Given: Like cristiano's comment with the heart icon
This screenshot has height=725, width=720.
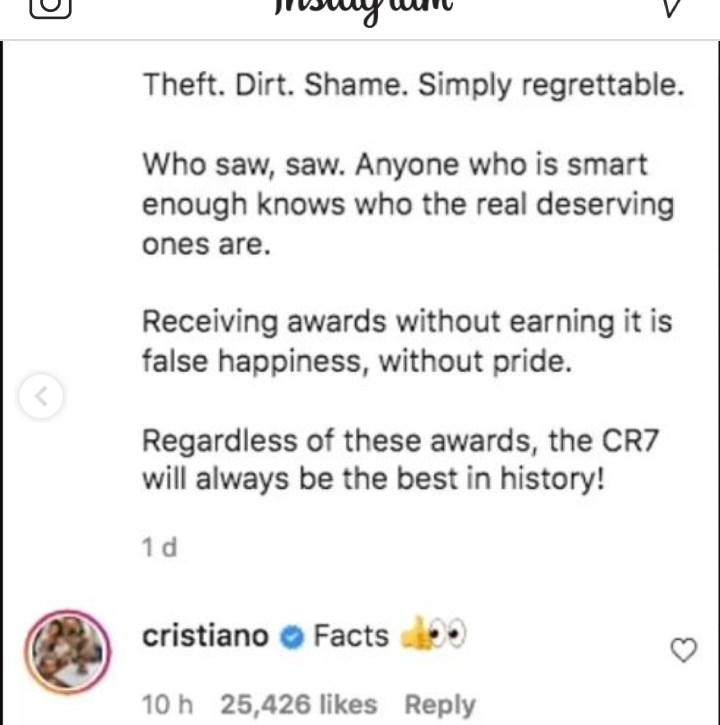Looking at the screenshot, I should (683, 650).
